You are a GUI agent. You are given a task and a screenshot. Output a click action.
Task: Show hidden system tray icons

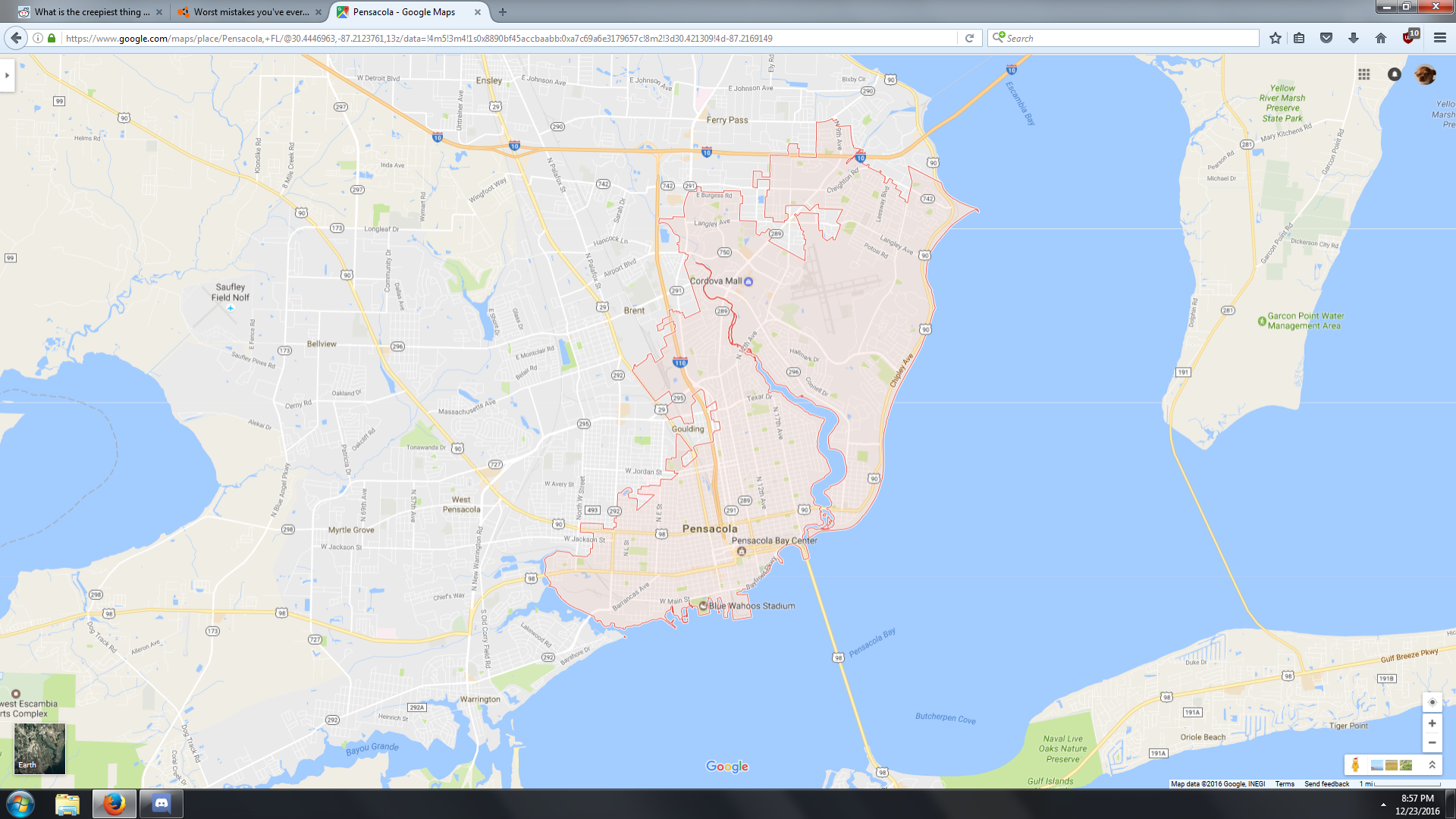pos(1383,805)
